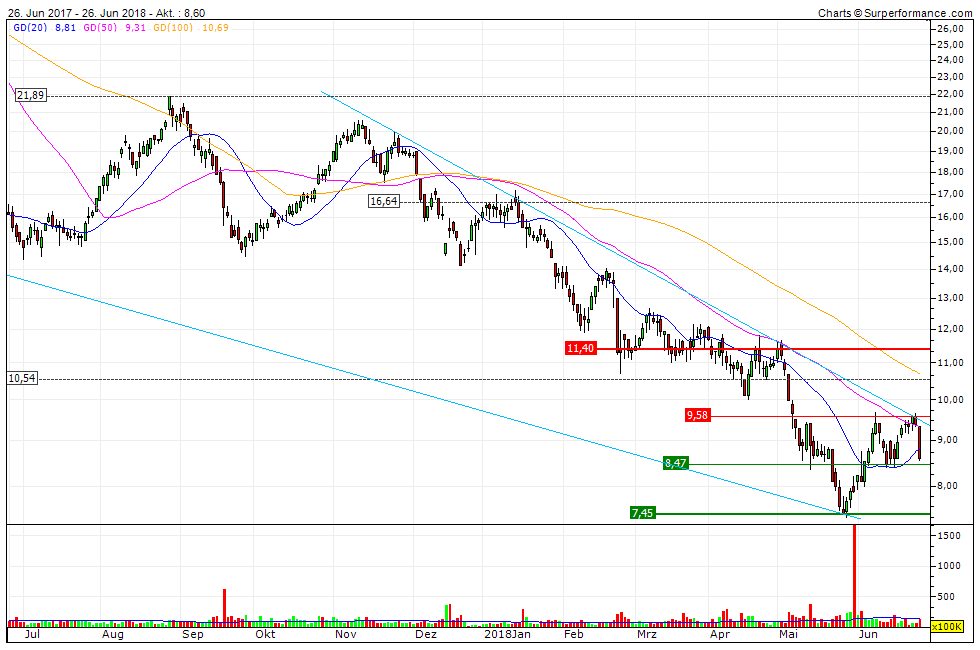Click the September red volume spike bar
Image resolution: width=980 pixels, height=650 pixels.
[x=224, y=608]
